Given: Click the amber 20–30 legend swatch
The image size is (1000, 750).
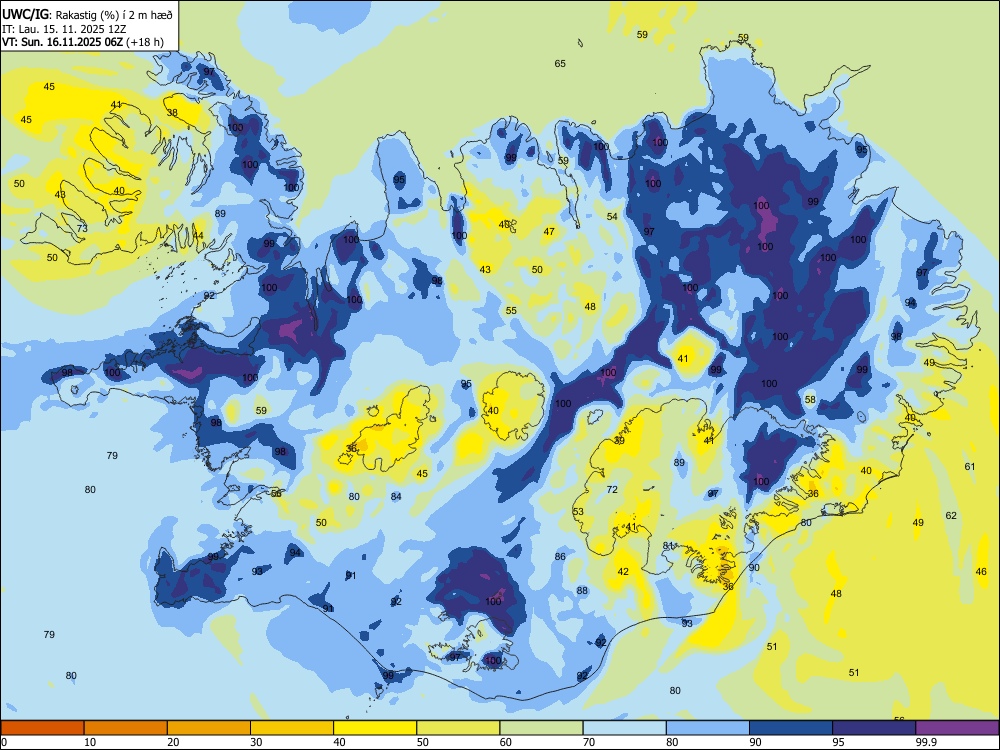Looking at the screenshot, I should [209, 728].
